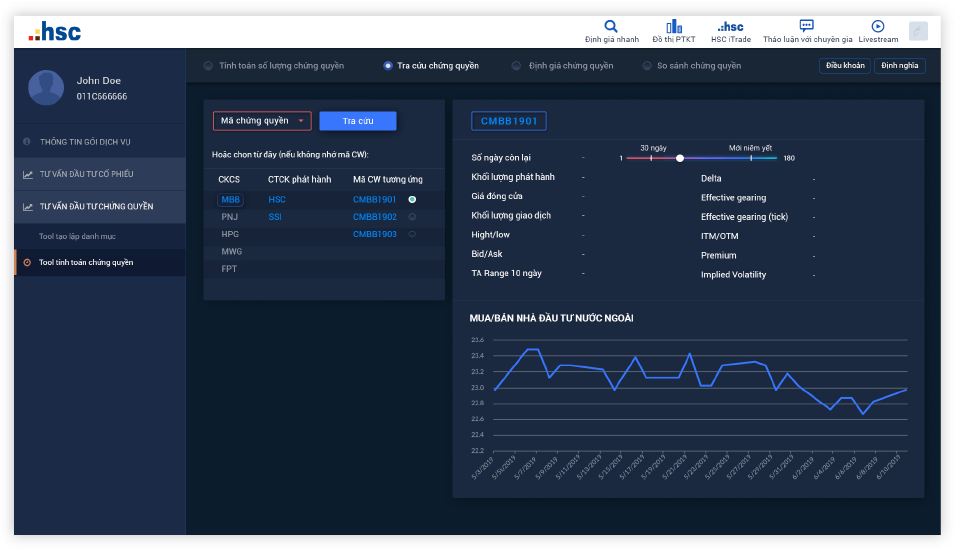
Task: Click chart icon beside Tư vấn đầu tư cổ phiếu
Action: click(x=28, y=174)
